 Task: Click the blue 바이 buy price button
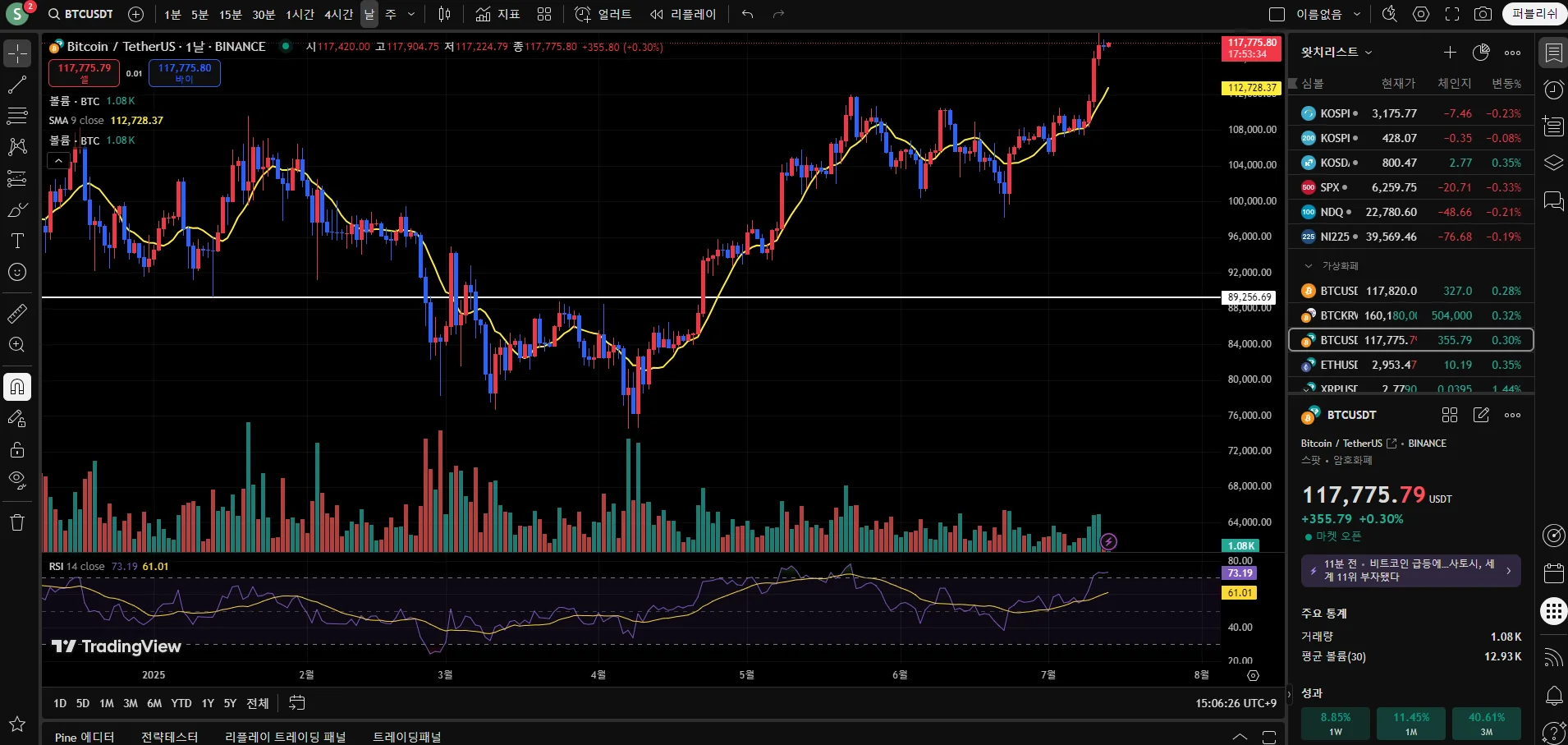185,73
